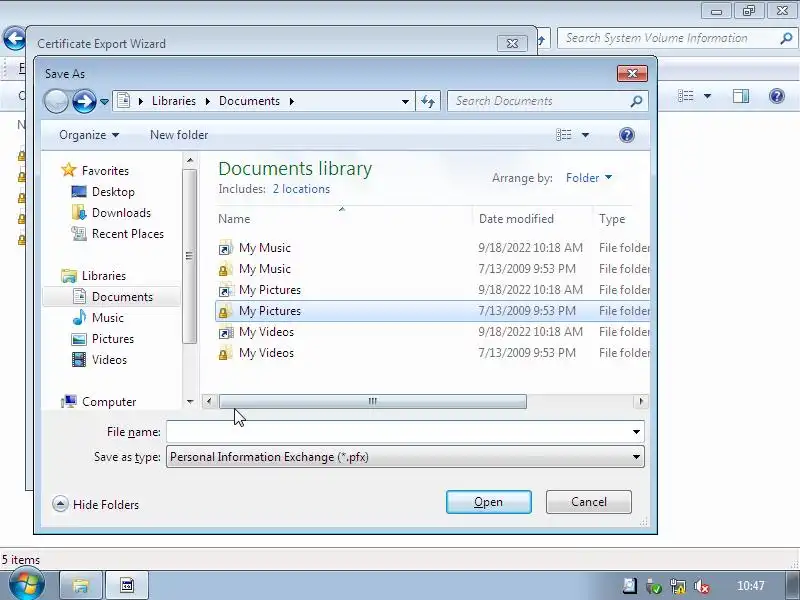This screenshot has height=600, width=800.
Task: Click the 2 locations link
Action: point(301,189)
